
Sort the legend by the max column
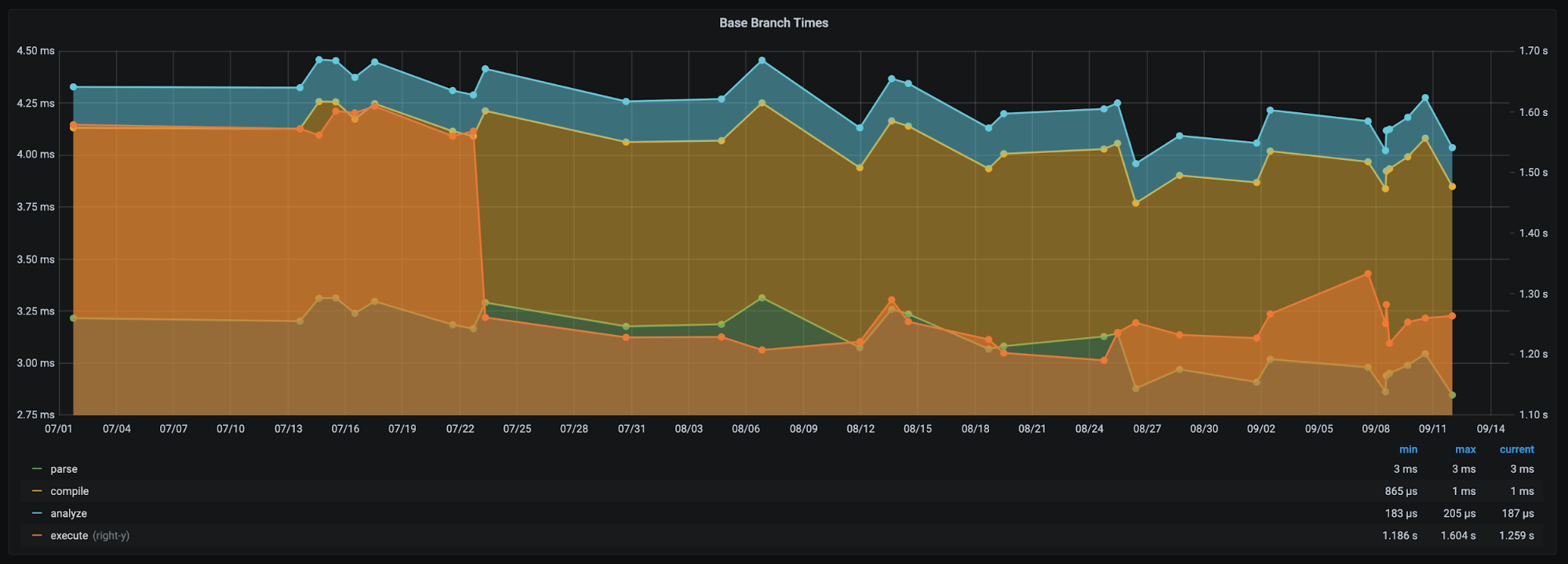[x=1465, y=449]
